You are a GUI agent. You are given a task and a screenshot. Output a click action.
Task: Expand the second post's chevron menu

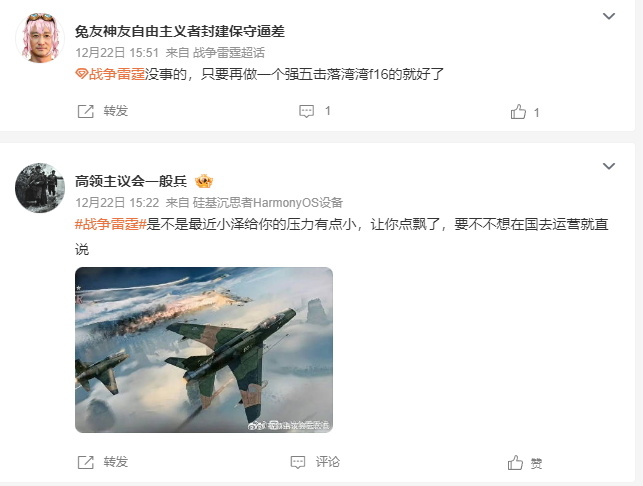[x=609, y=166]
